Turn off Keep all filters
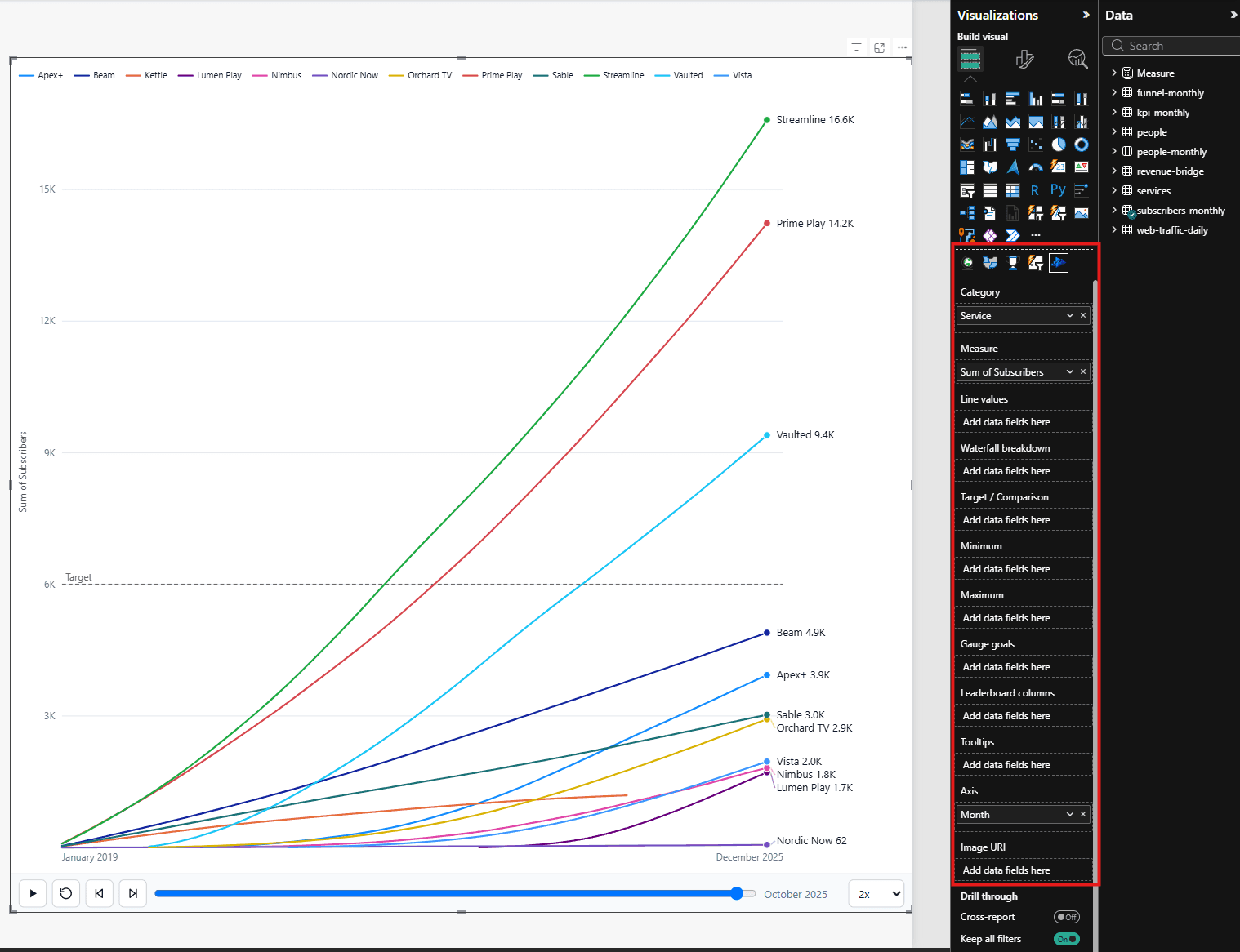Viewport: 1240px width, 952px height. tap(1067, 939)
